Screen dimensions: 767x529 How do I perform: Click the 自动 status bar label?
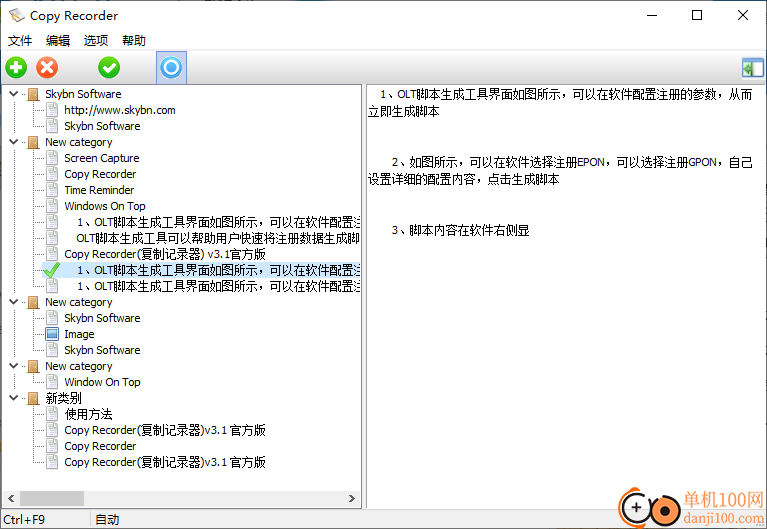[107, 519]
